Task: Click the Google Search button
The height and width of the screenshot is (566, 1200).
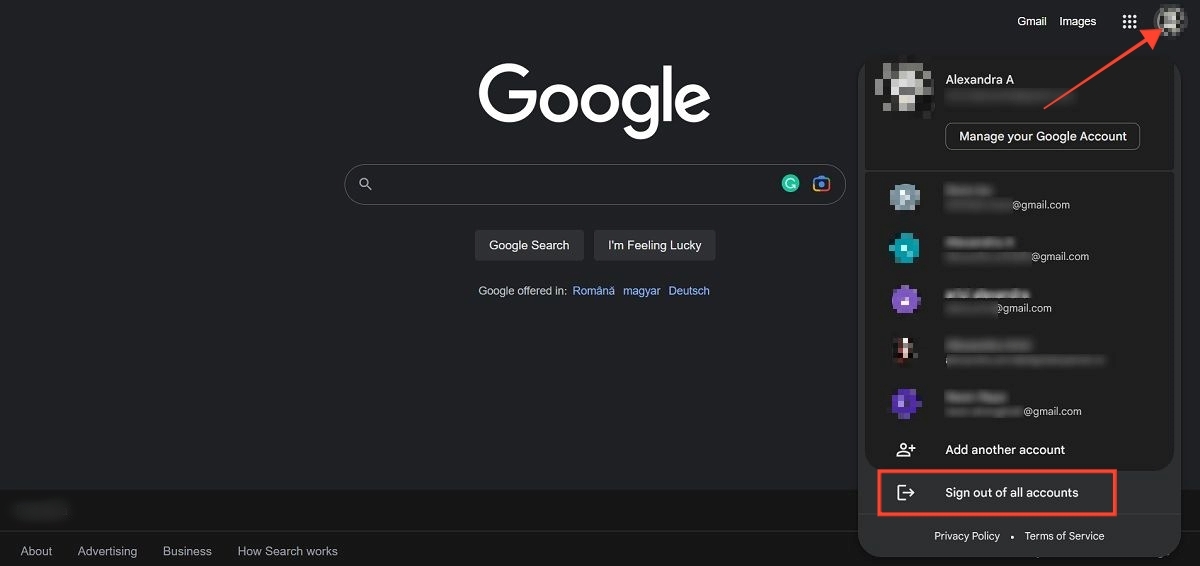Action: pos(529,245)
